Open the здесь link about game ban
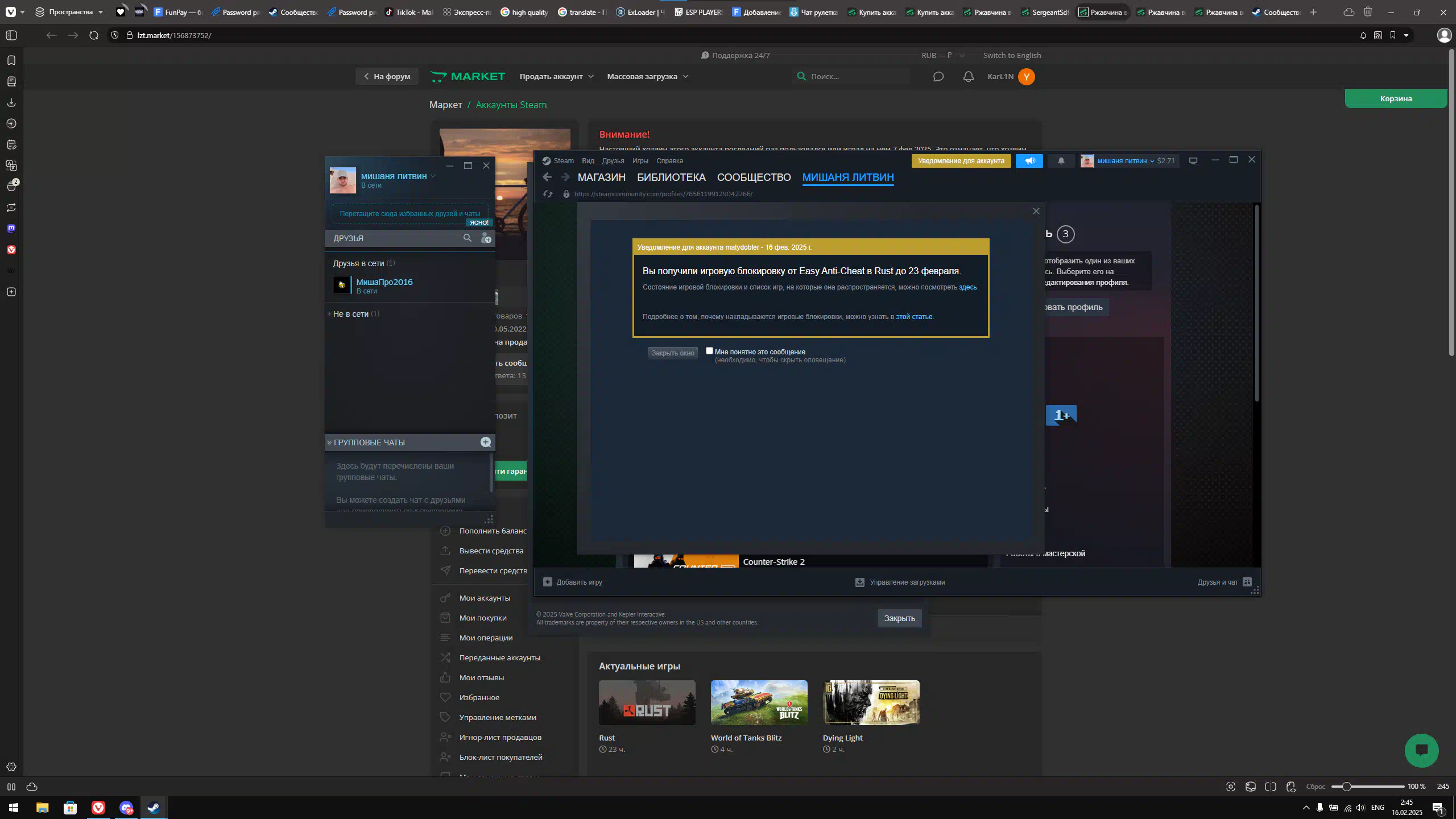This screenshot has width=1456, height=819. coord(967,287)
